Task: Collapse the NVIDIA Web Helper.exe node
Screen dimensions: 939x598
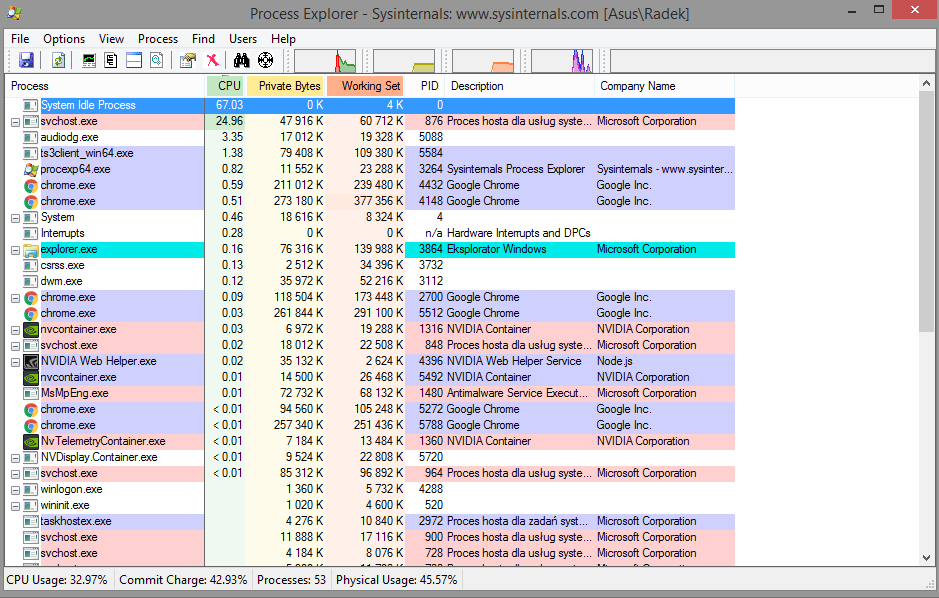Action: point(16,362)
